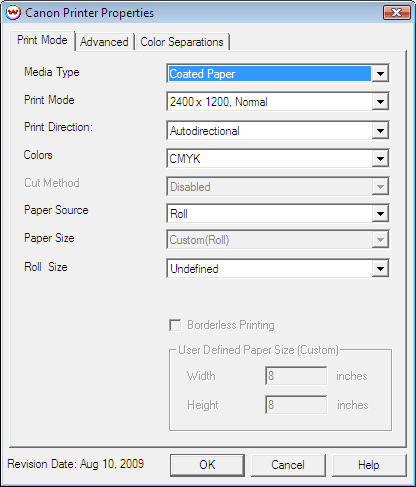
Task: Expand the Media Type dropdown arrow
Action: [380, 74]
